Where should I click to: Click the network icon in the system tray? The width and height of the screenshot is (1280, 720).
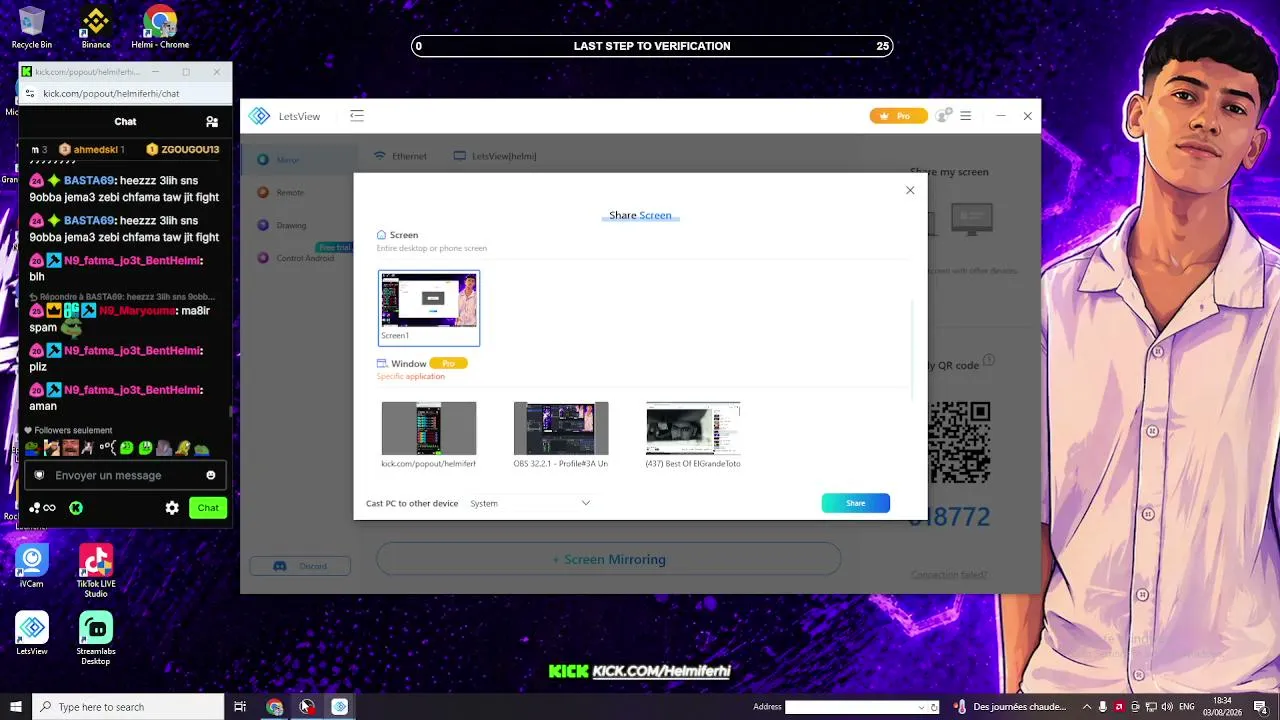point(1151,707)
